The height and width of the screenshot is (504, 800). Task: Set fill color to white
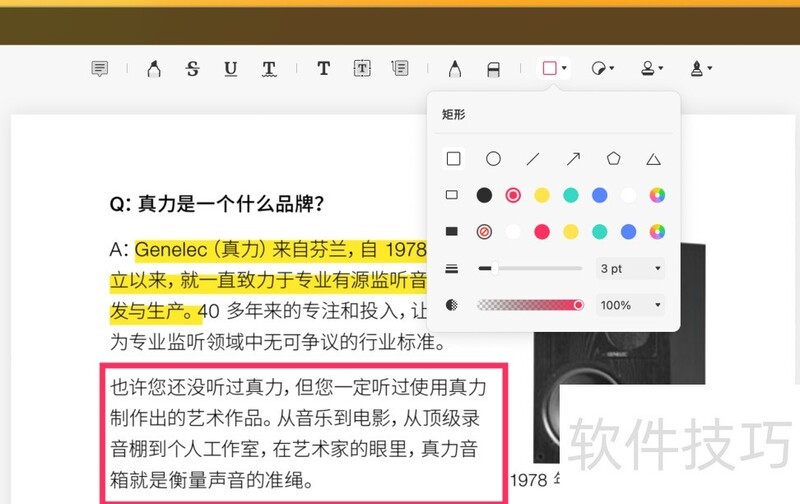coord(513,232)
